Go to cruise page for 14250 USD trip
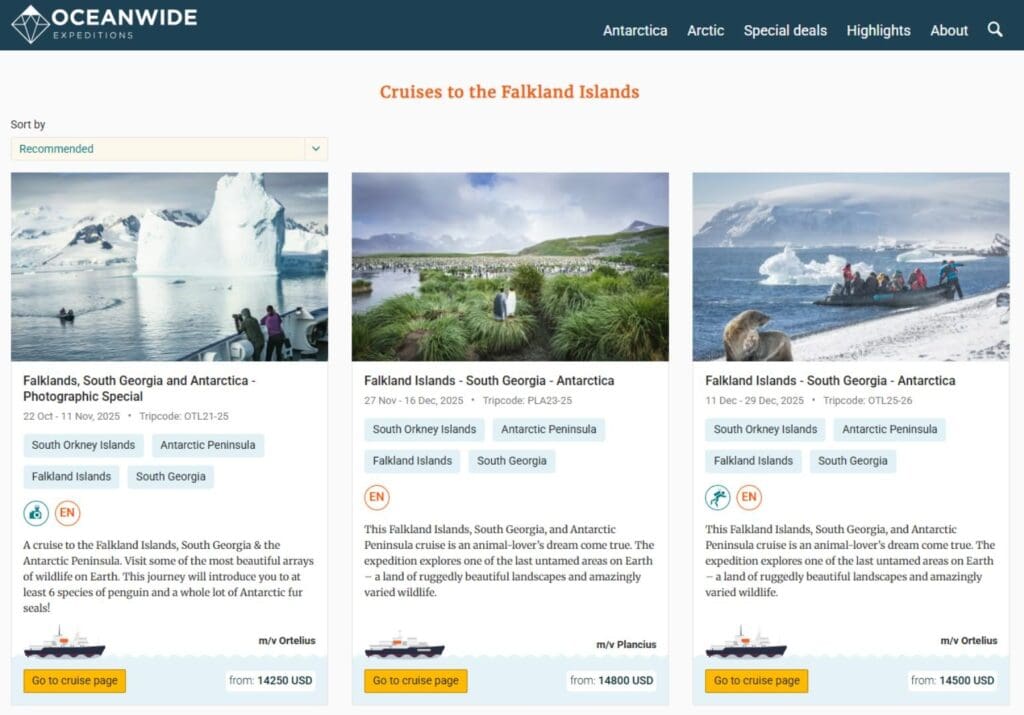Image resolution: width=1024 pixels, height=715 pixels. [x=75, y=681]
